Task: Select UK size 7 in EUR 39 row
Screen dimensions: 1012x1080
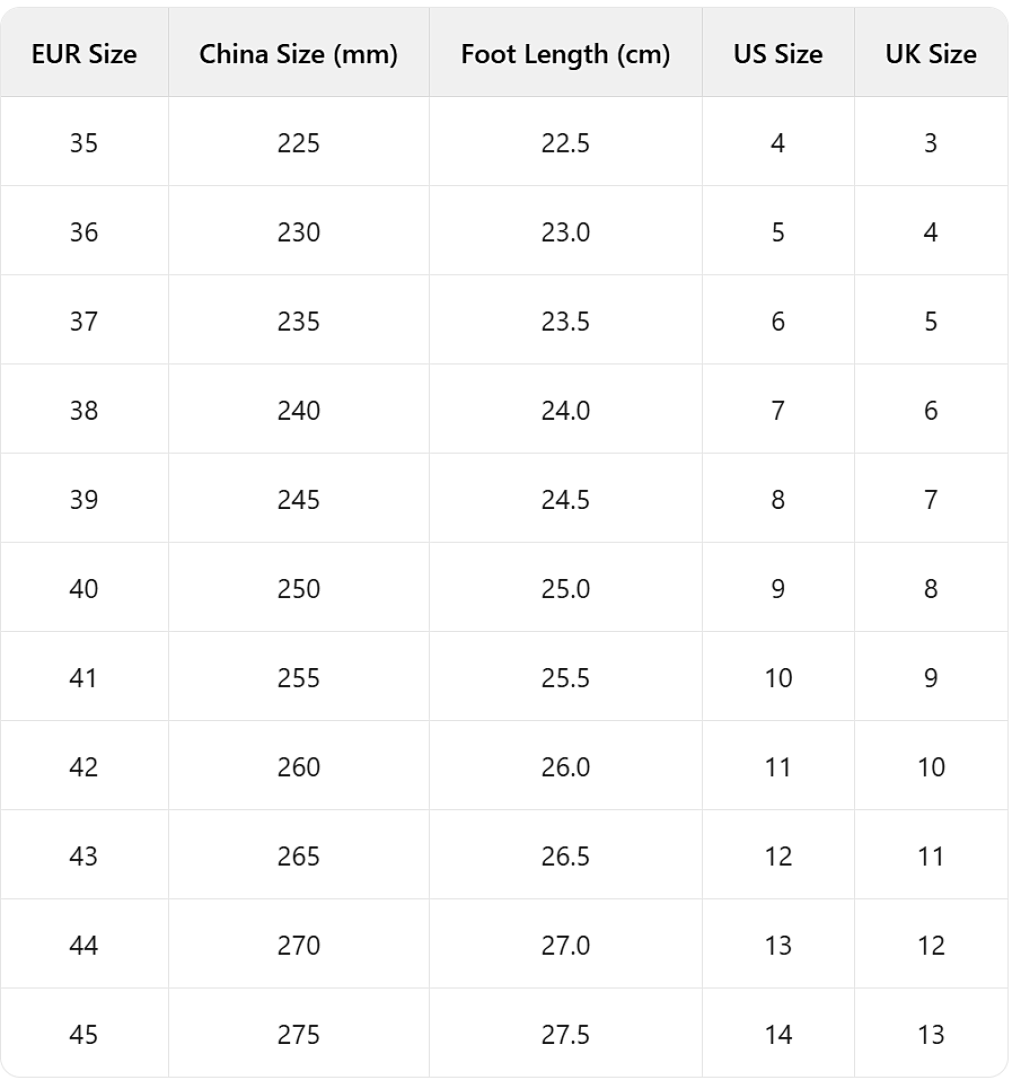Action: click(930, 499)
